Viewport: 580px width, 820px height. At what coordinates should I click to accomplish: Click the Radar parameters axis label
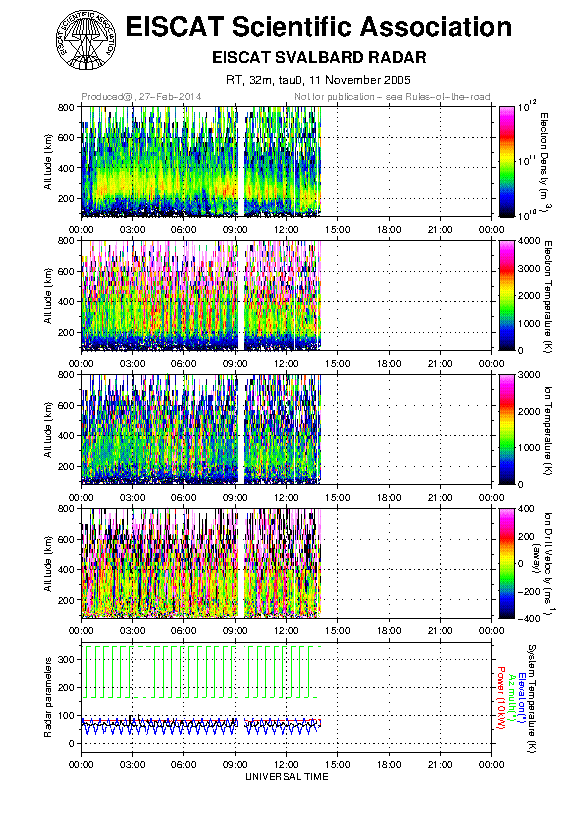coord(48,698)
